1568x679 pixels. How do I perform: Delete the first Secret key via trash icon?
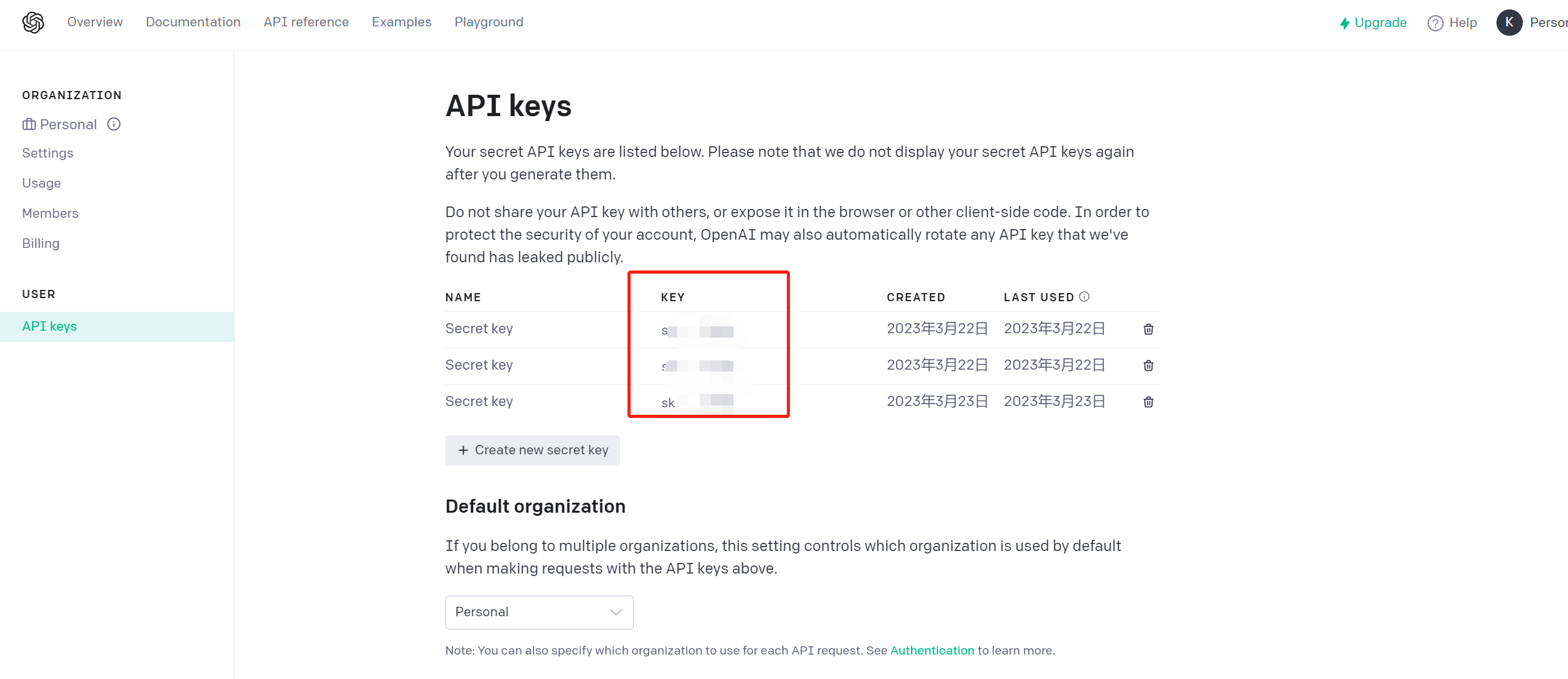1148,329
